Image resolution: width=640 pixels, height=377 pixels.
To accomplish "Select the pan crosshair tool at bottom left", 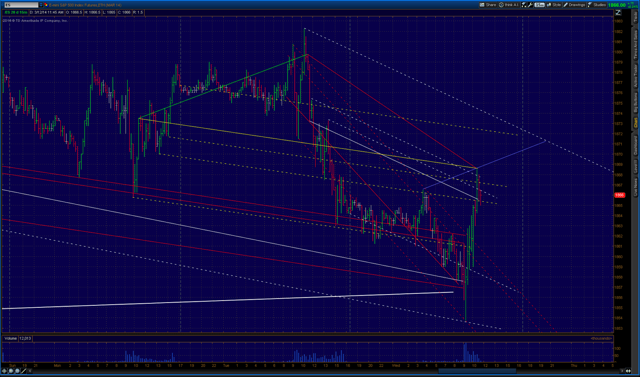I will (x=4, y=371).
